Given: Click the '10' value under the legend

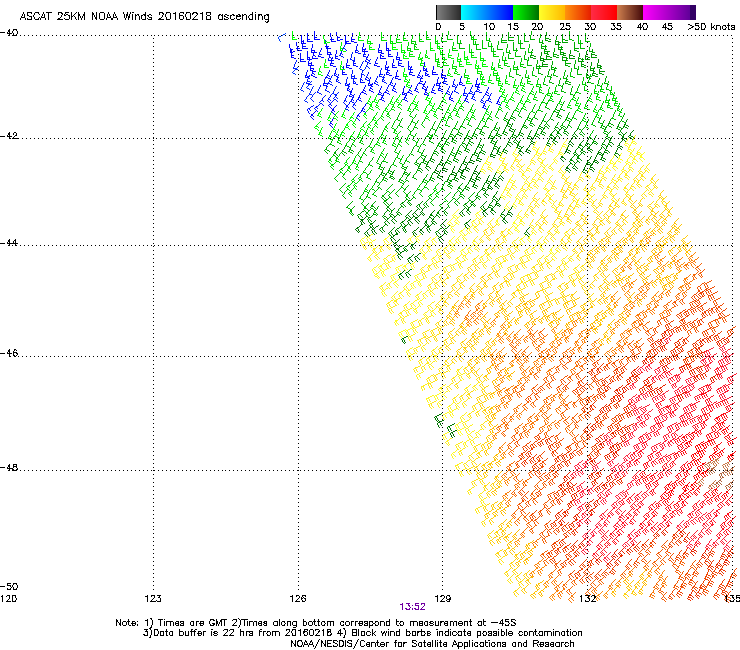Looking at the screenshot, I should point(489,27).
